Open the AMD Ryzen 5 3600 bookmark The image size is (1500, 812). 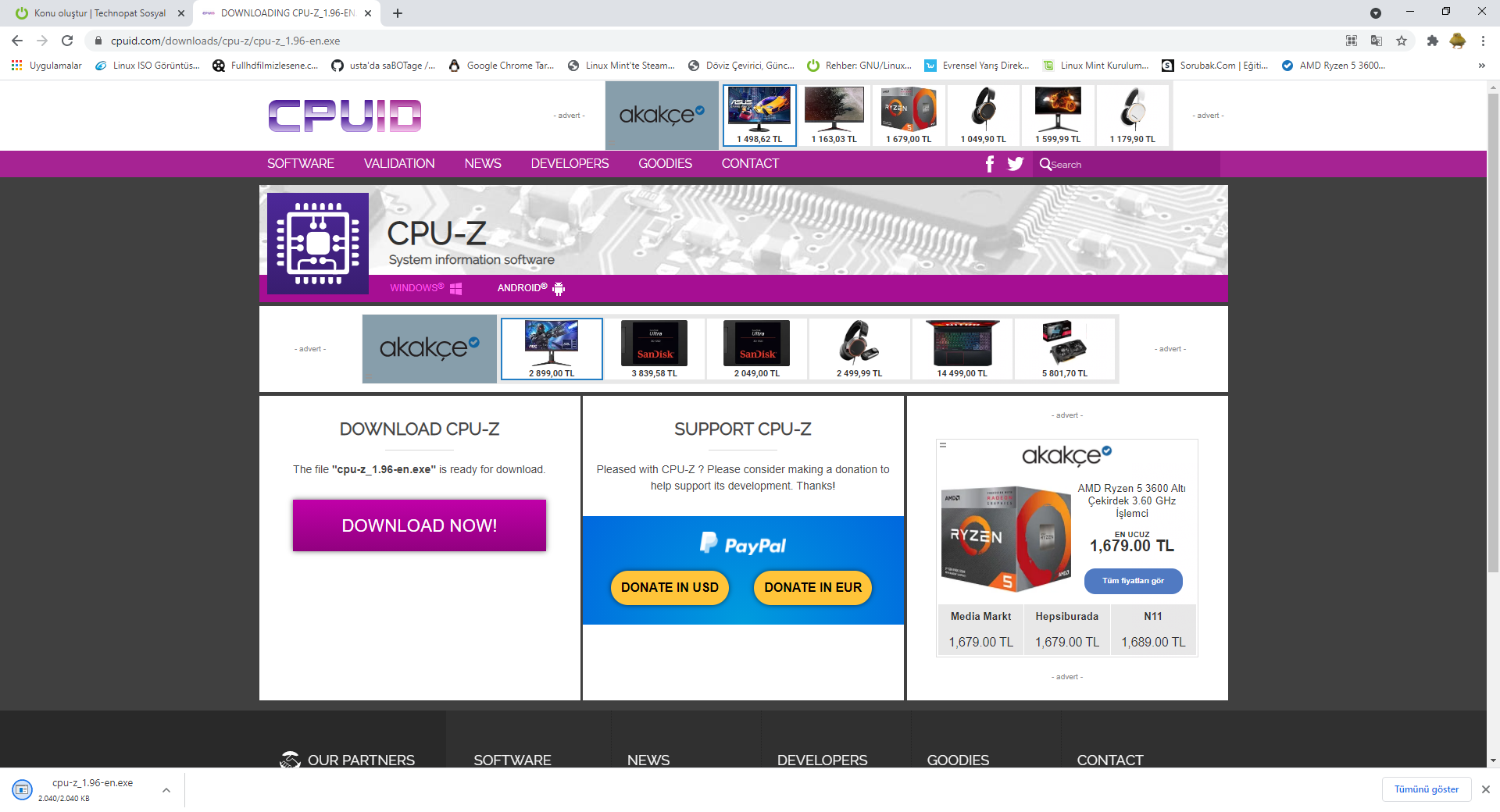coord(1334,66)
